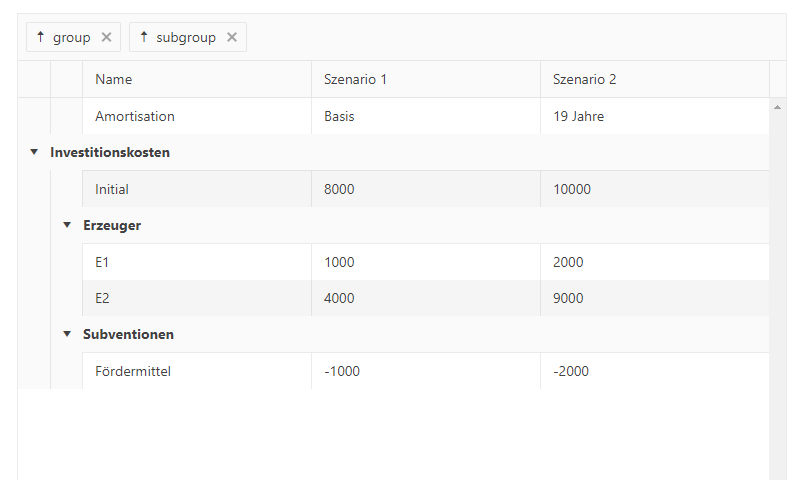This screenshot has height=480, width=798.
Task: Click the Fördermittel Szenario 2 value -2000
Action: pyautogui.click(x=571, y=371)
